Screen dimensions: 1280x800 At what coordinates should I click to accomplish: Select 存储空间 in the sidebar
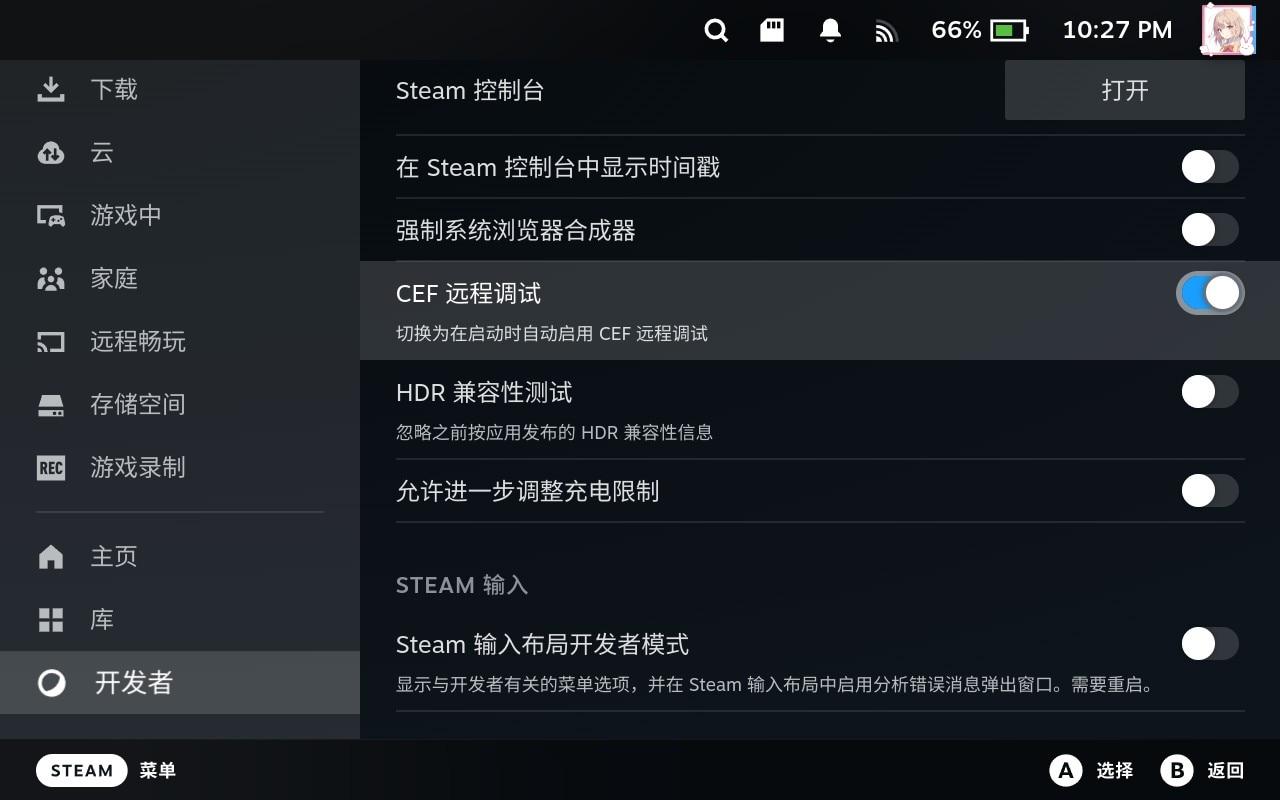pos(138,405)
